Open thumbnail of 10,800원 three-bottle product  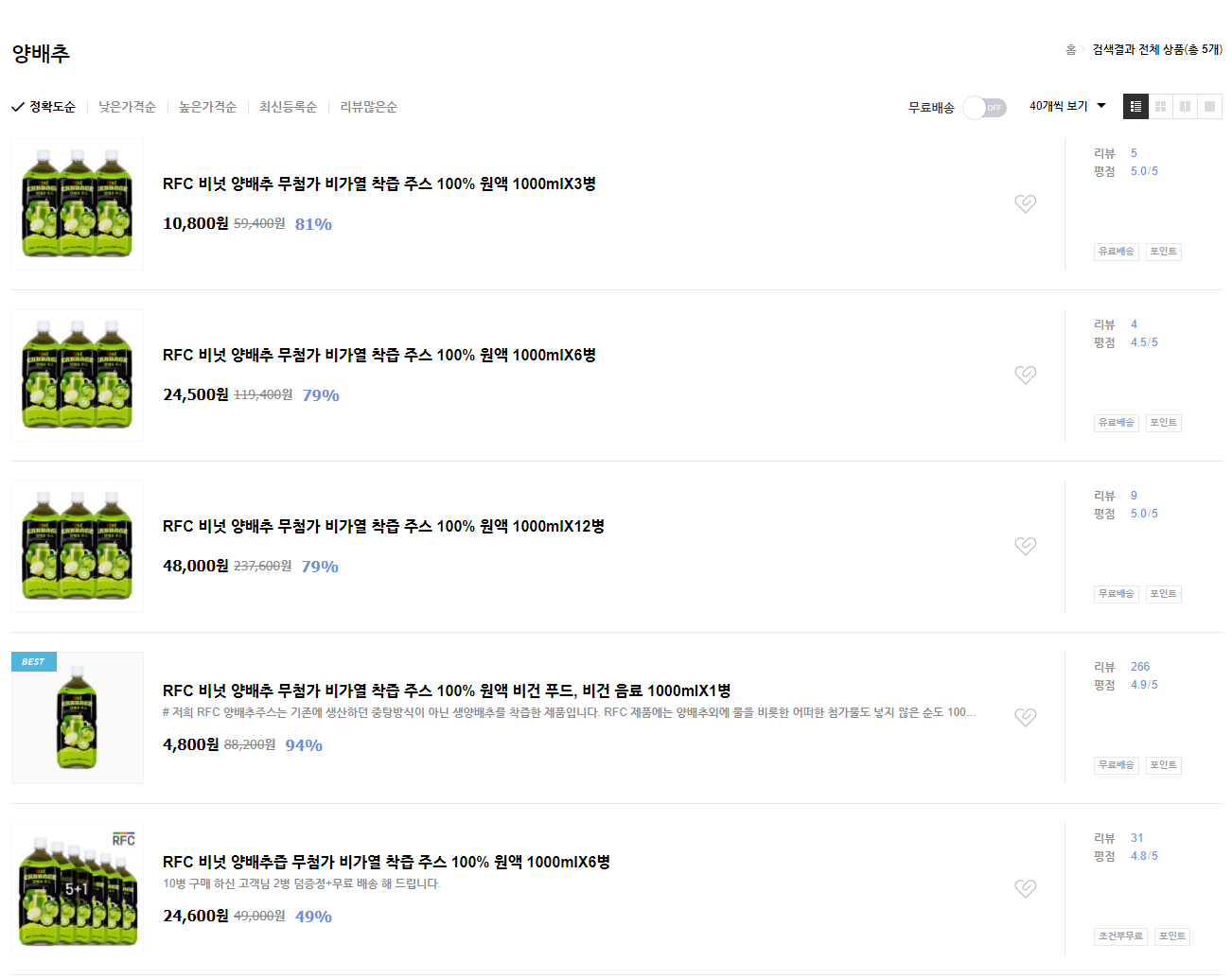(78, 204)
